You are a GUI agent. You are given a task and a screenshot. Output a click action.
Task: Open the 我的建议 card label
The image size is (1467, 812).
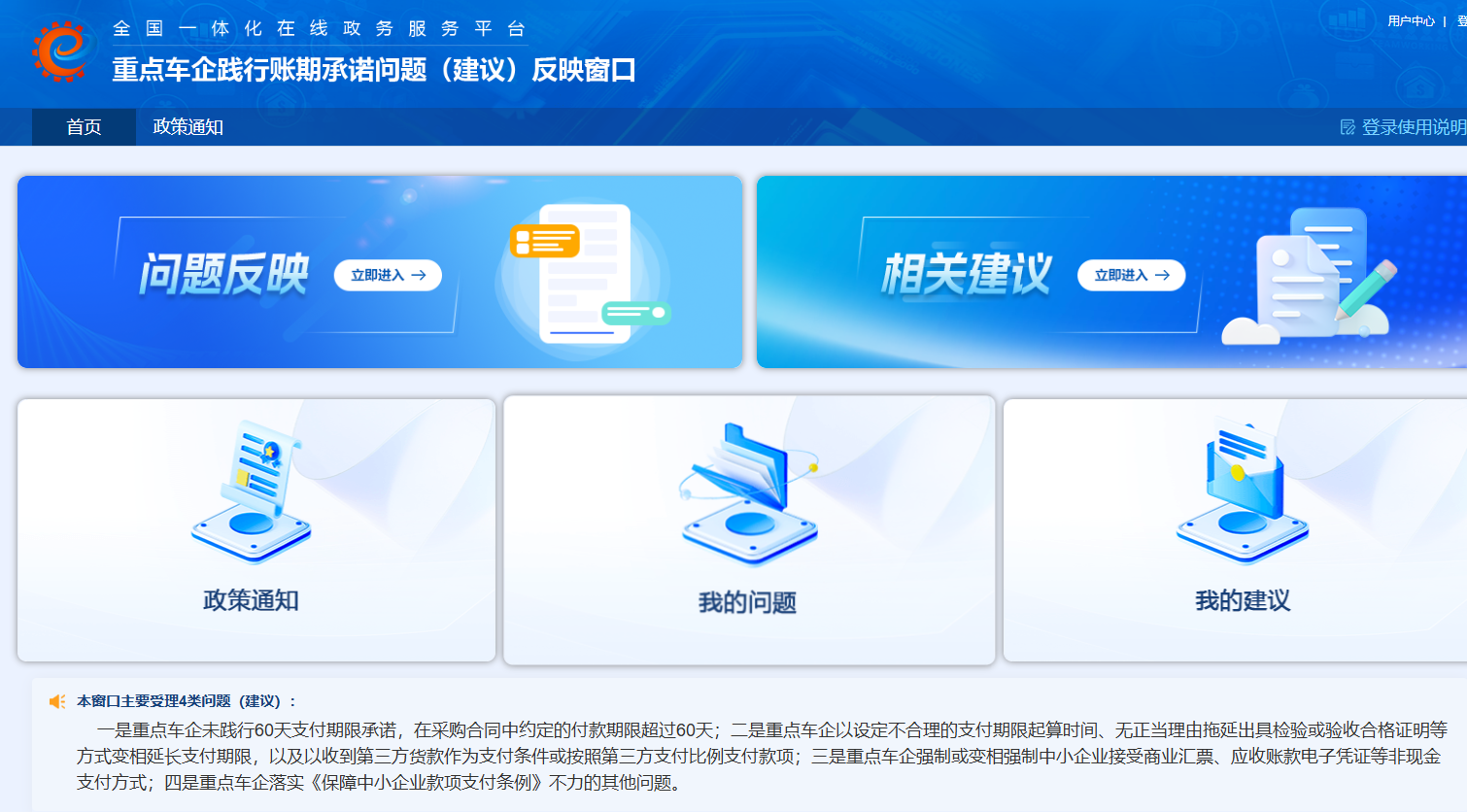1243,600
